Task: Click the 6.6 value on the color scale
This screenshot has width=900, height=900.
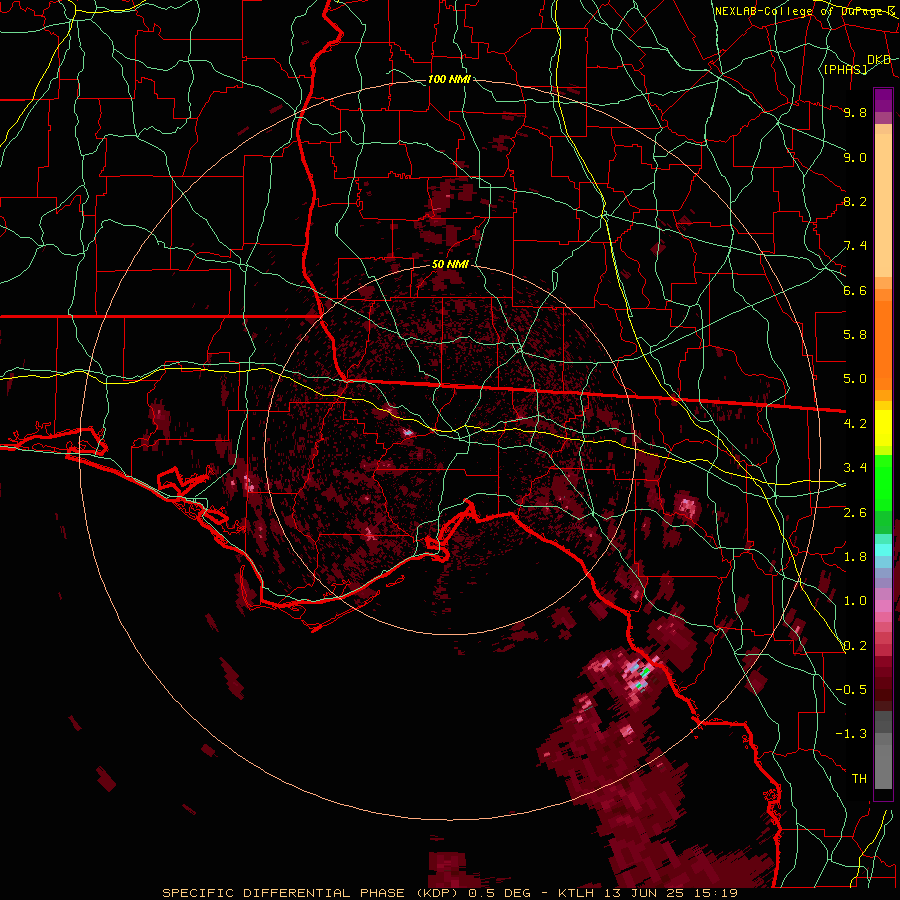Action: (x=855, y=290)
